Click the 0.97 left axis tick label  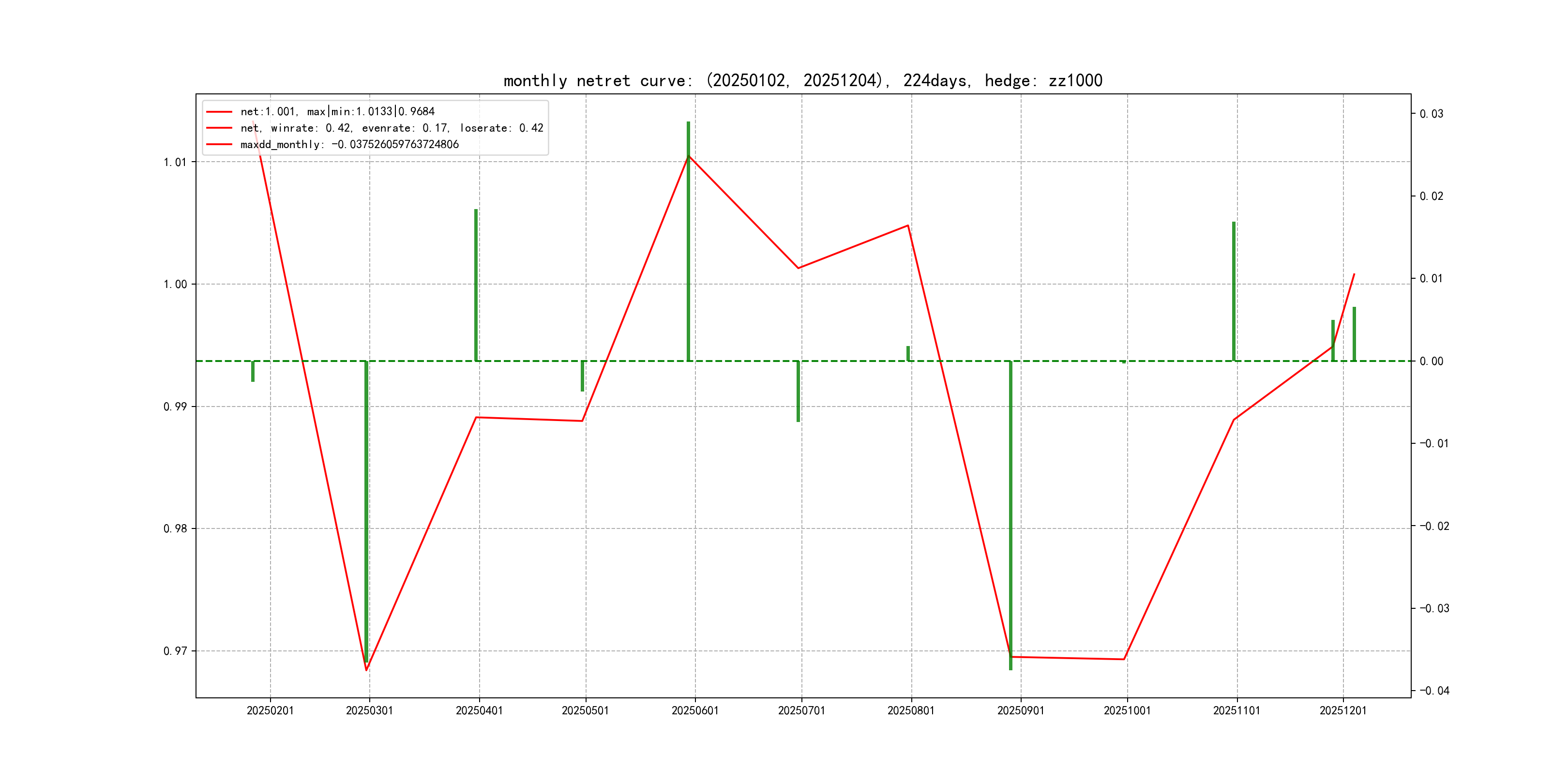(x=175, y=651)
